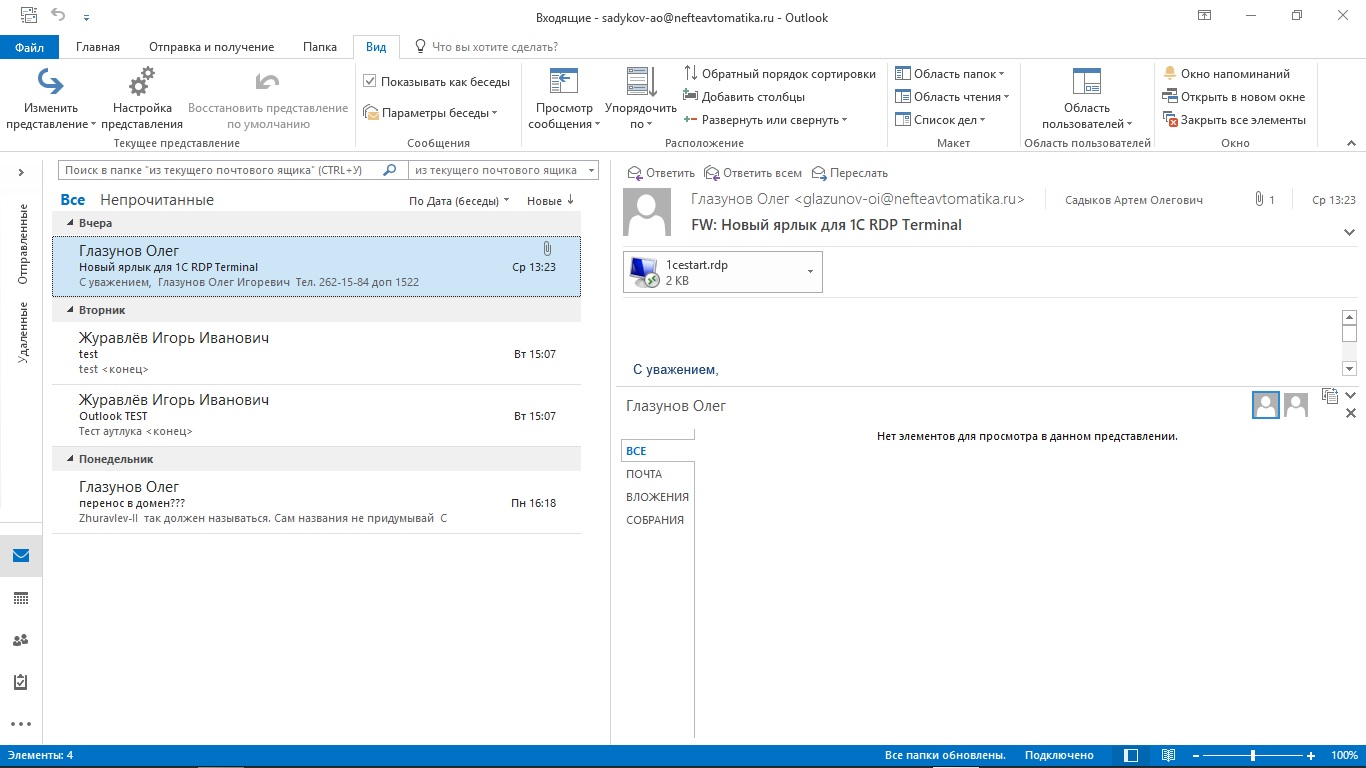Open View Settings (Настройка представления)
The height and width of the screenshot is (768, 1366).
[x=142, y=98]
